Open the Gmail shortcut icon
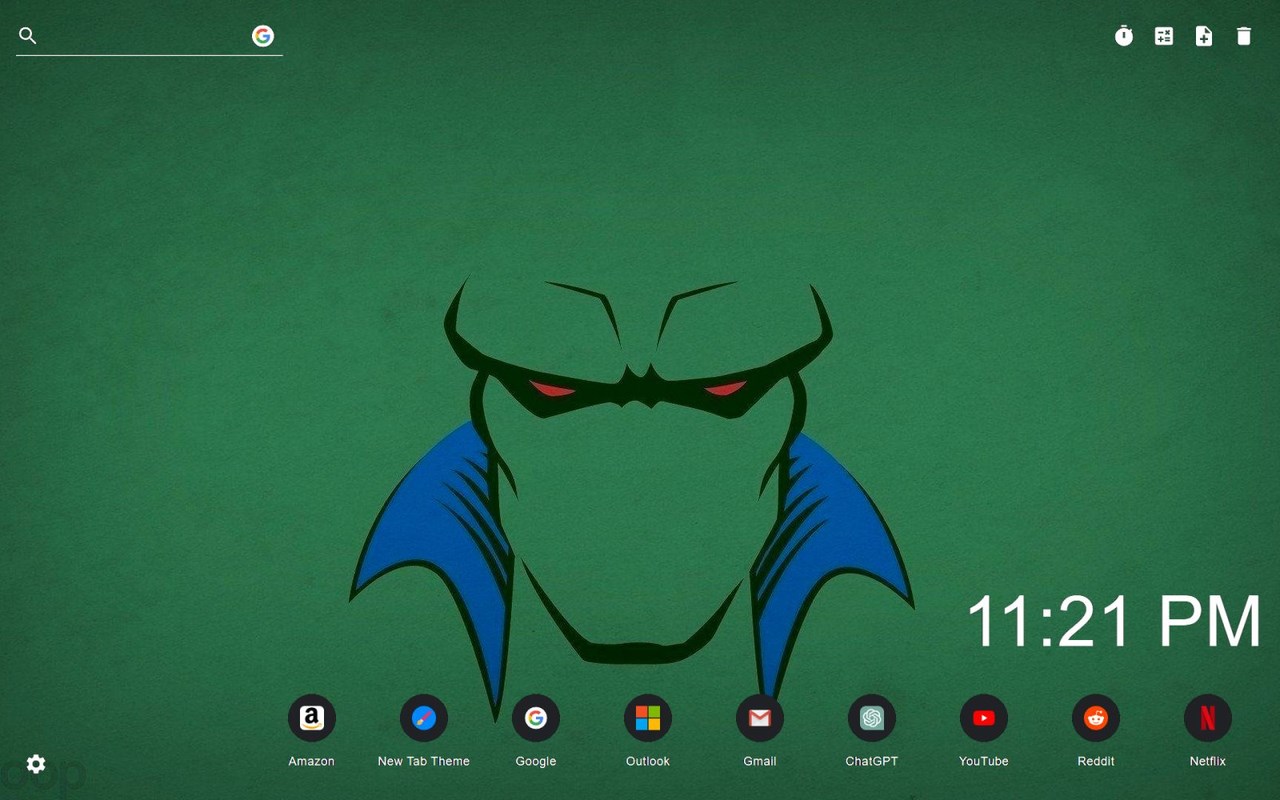Screen dimensions: 1280x800 coord(760,718)
